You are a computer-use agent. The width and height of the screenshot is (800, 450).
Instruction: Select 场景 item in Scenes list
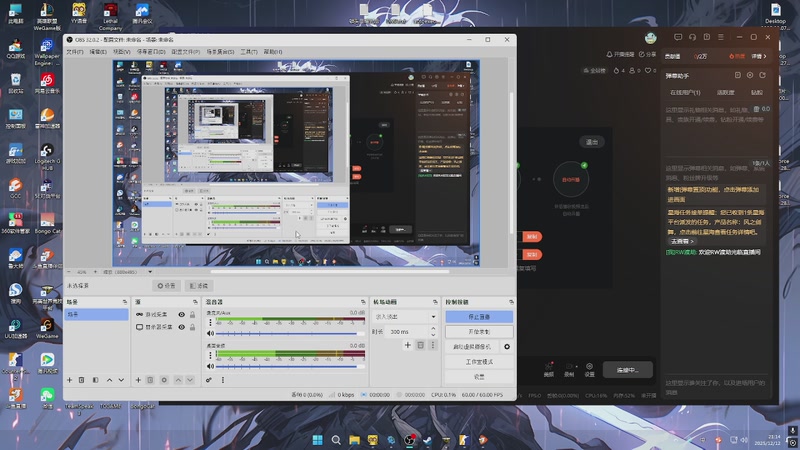pyautogui.click(x=96, y=315)
